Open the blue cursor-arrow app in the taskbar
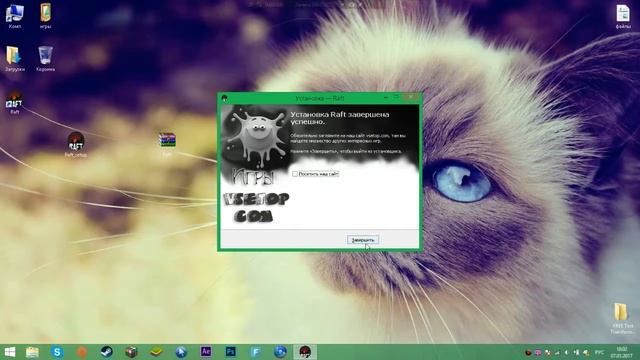This screenshot has height=360, width=640. point(181,352)
